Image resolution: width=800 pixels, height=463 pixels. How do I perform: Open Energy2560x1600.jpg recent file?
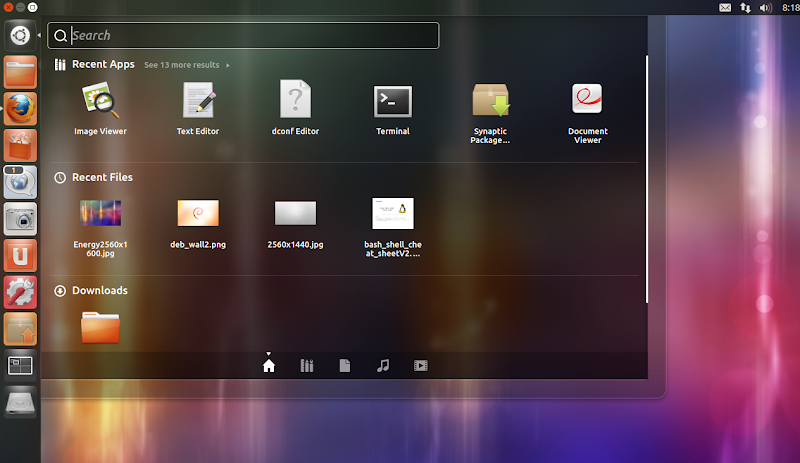(101, 228)
